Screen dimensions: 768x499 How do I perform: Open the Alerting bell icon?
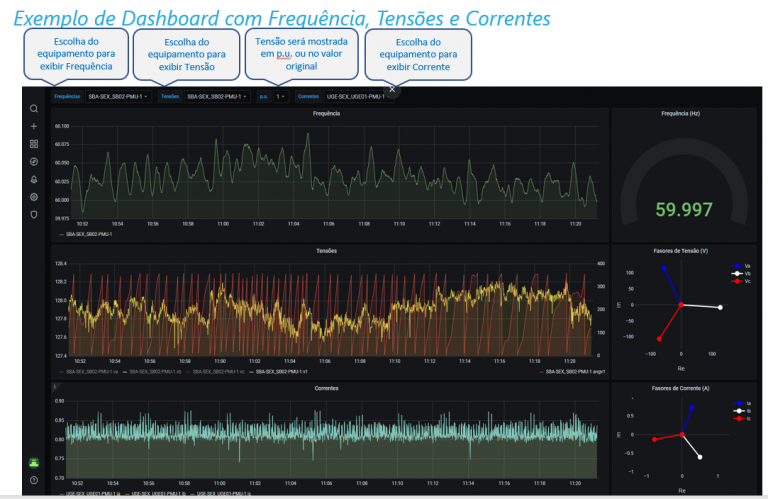pyautogui.click(x=34, y=179)
